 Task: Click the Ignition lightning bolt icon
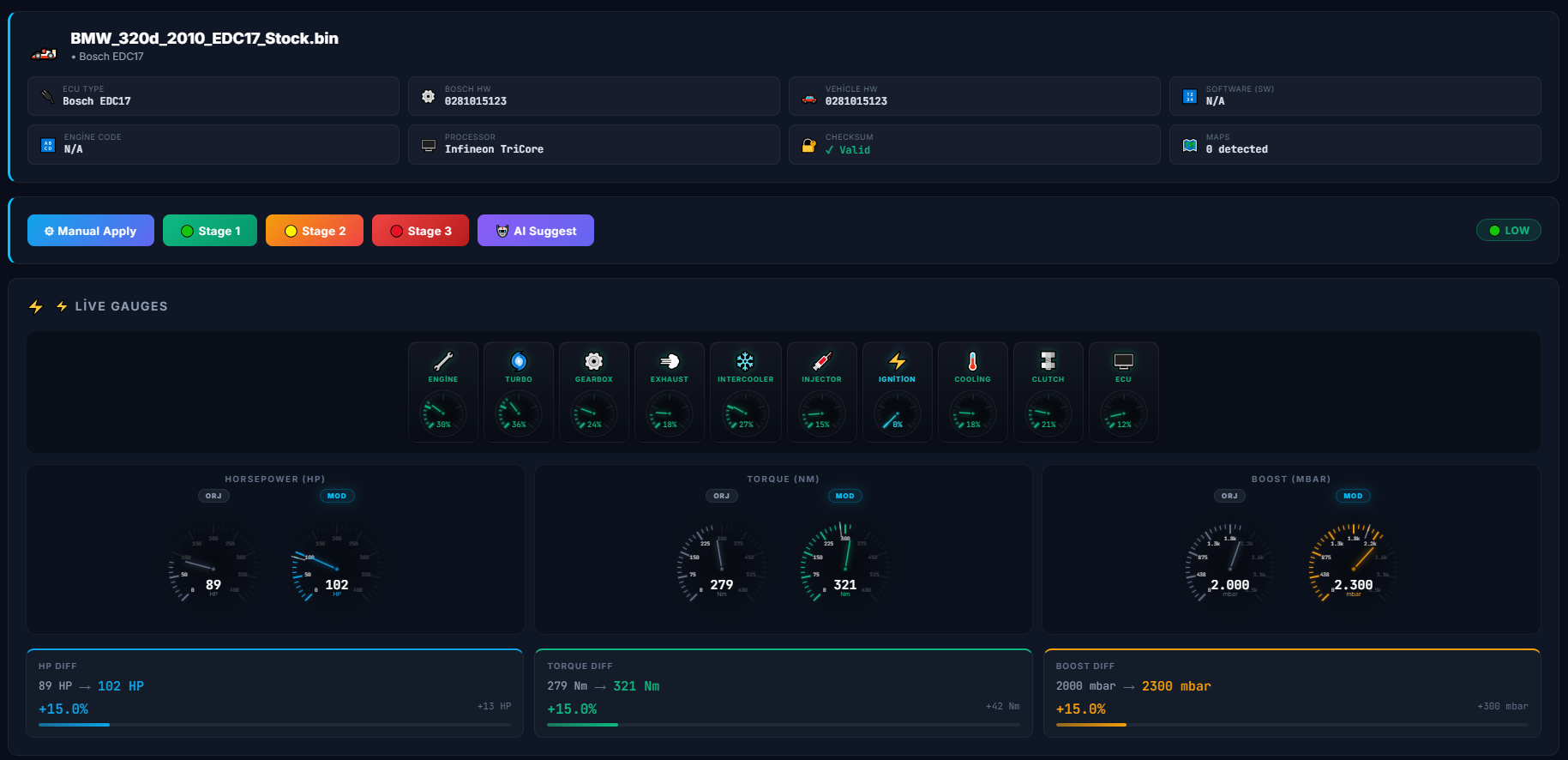(x=897, y=361)
